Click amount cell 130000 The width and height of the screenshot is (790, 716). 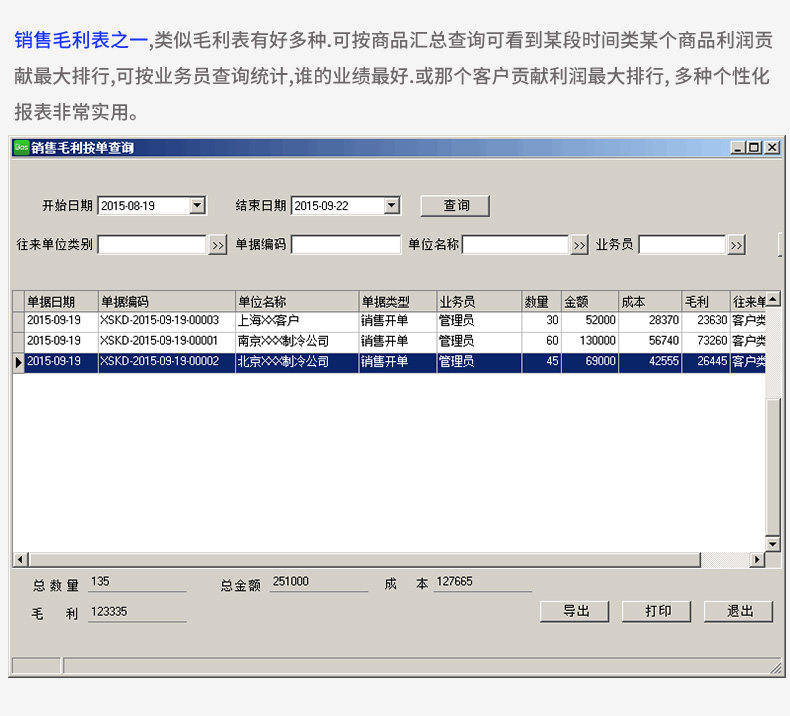click(x=590, y=342)
